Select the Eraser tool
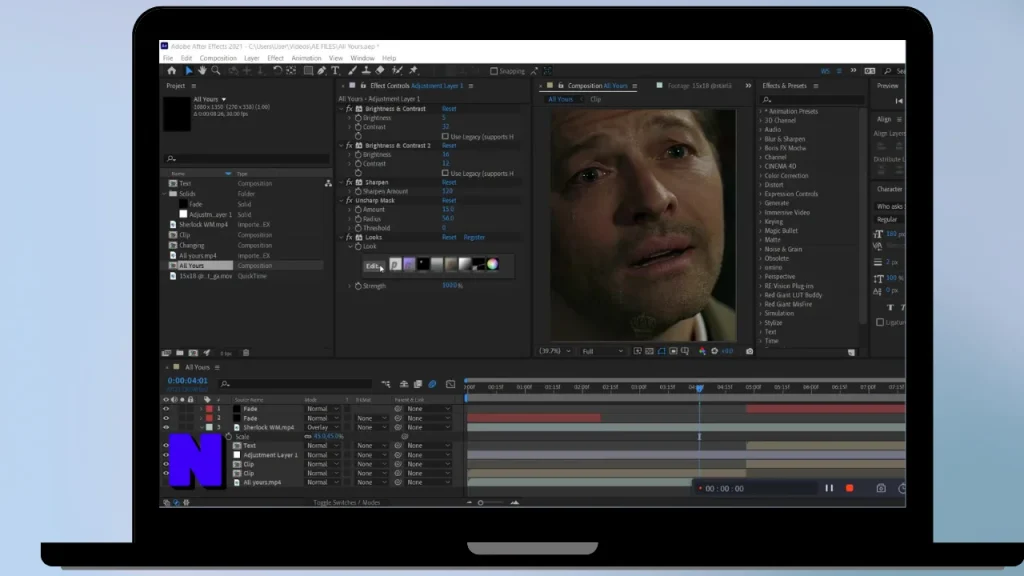Viewport: 1024px width, 576px height. click(380, 71)
